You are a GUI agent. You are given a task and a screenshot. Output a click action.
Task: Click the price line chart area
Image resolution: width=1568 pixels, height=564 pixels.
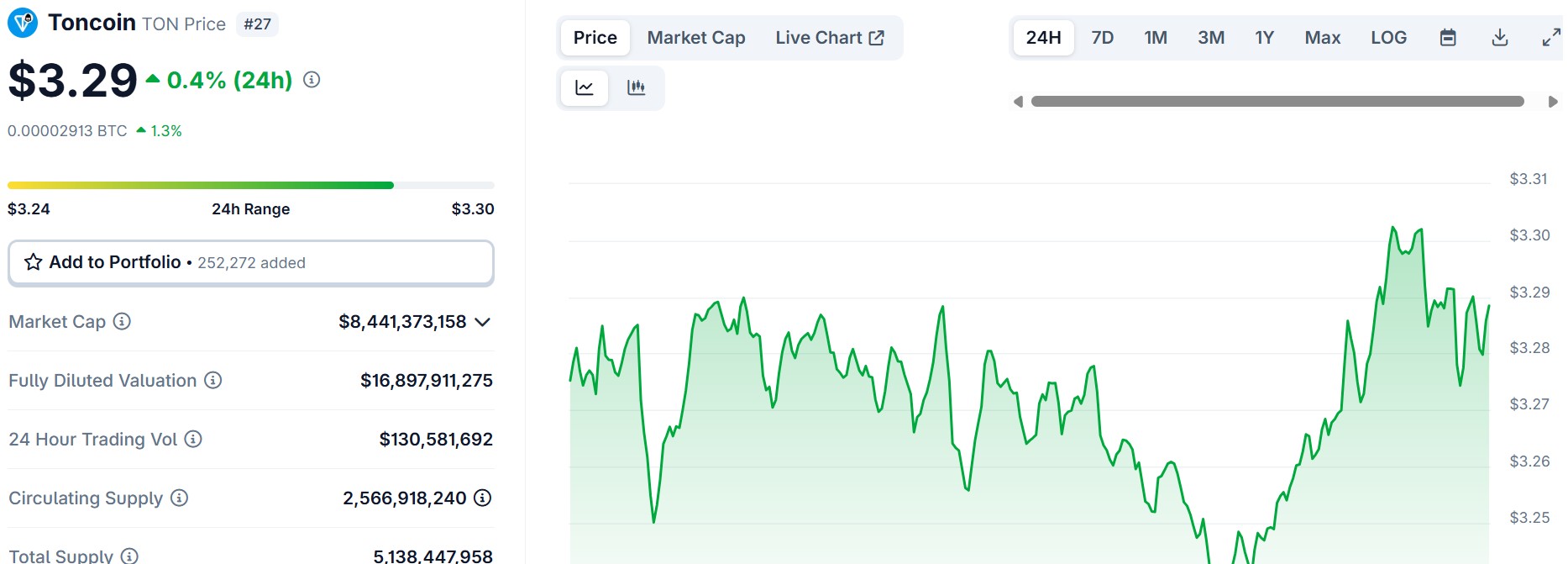pyautogui.click(x=1029, y=395)
